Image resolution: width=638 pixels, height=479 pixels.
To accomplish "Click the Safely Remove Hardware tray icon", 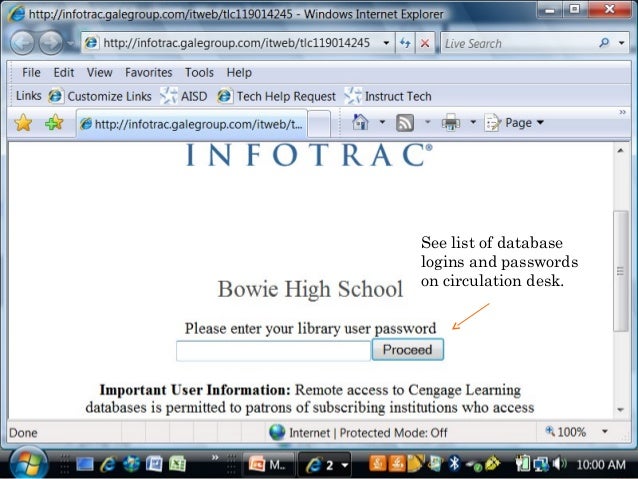I will (x=474, y=465).
